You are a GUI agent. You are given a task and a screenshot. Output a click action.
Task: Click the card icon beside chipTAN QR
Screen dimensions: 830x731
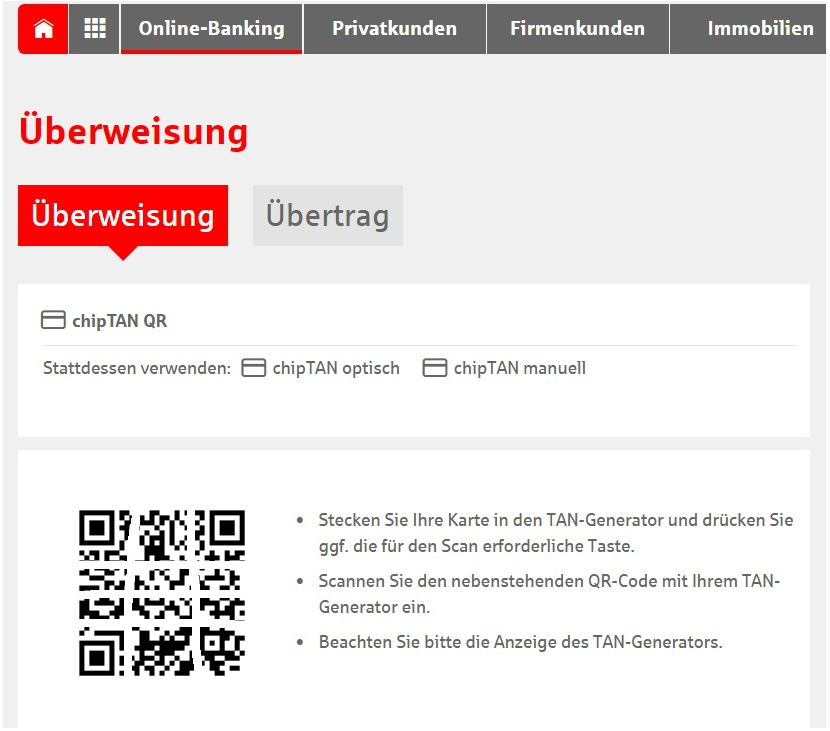point(53,320)
